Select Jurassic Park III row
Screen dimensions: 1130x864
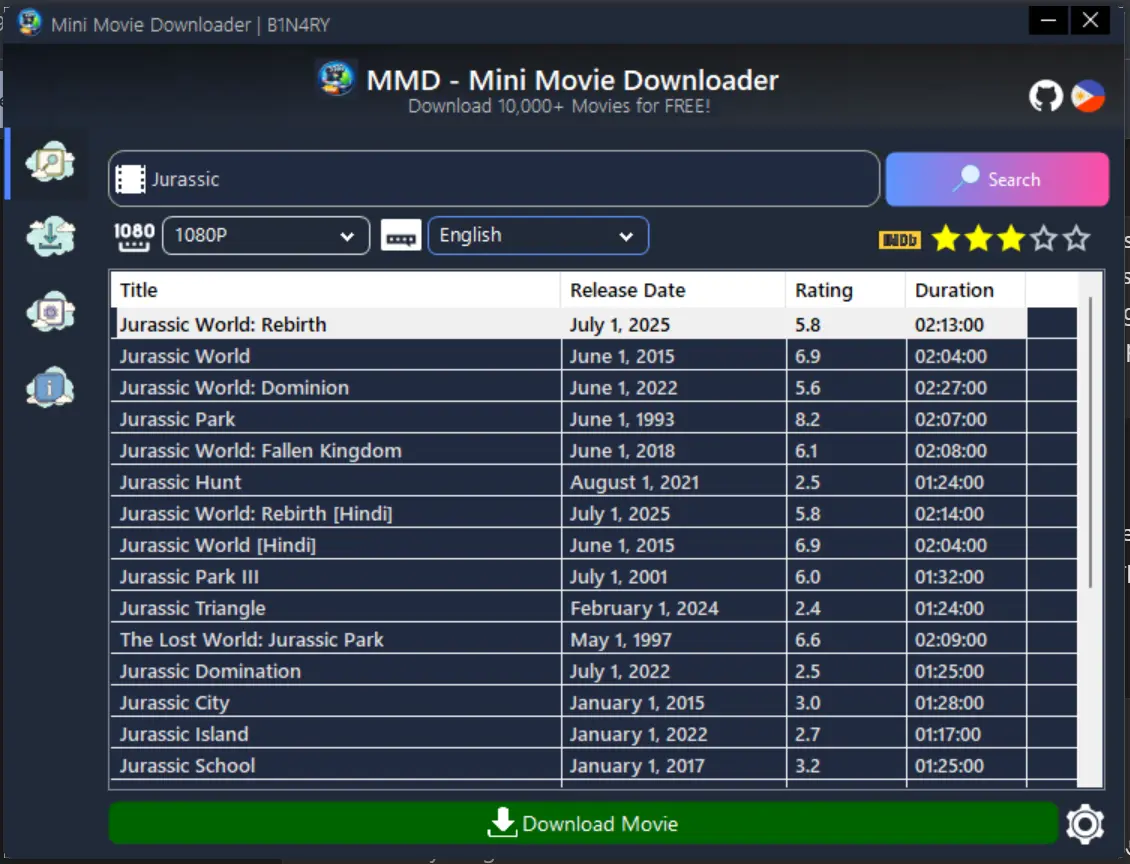coord(594,577)
